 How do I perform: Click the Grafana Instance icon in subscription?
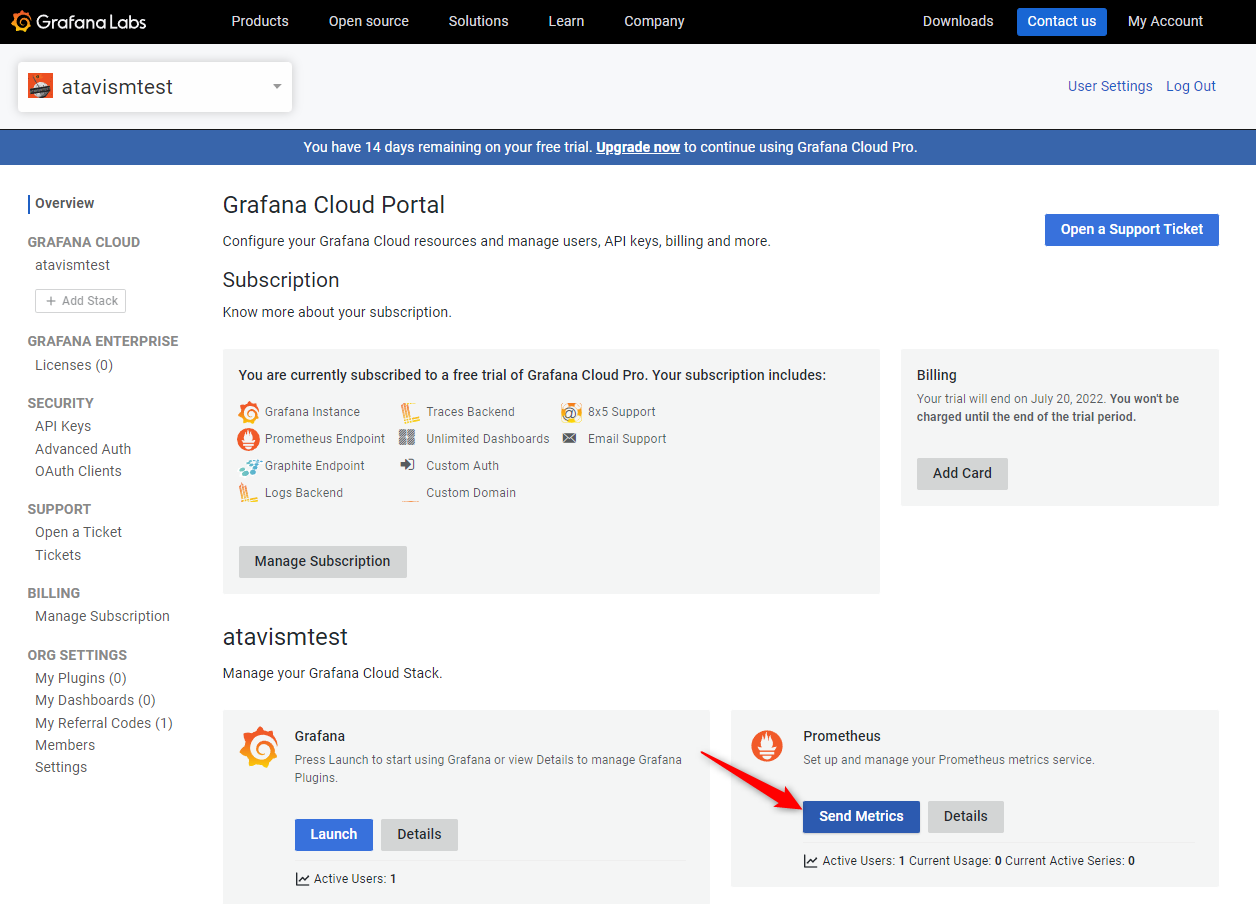click(x=249, y=412)
